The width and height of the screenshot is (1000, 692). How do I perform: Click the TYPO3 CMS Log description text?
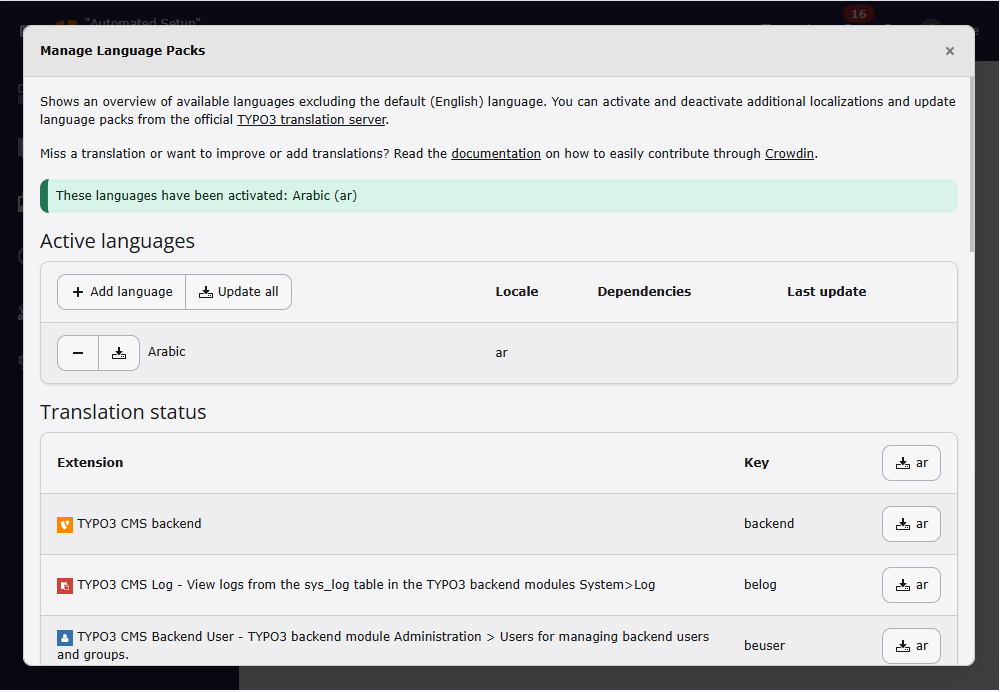click(x=366, y=585)
